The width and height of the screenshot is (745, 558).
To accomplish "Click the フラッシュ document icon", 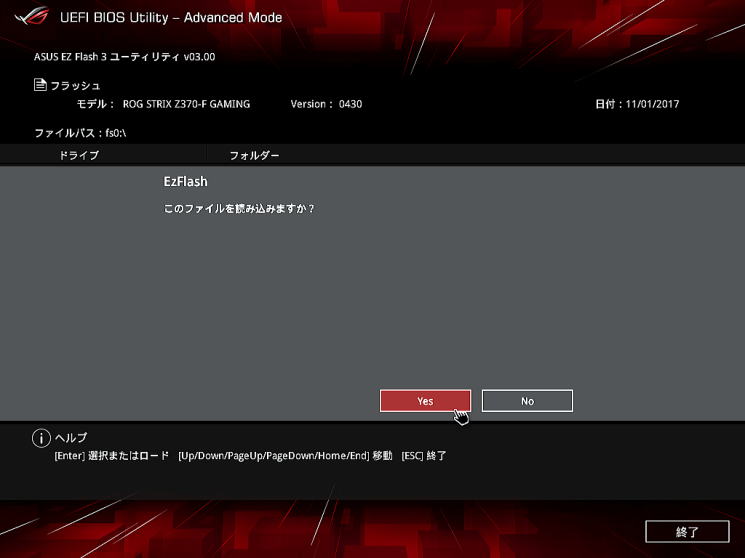I will [40, 85].
